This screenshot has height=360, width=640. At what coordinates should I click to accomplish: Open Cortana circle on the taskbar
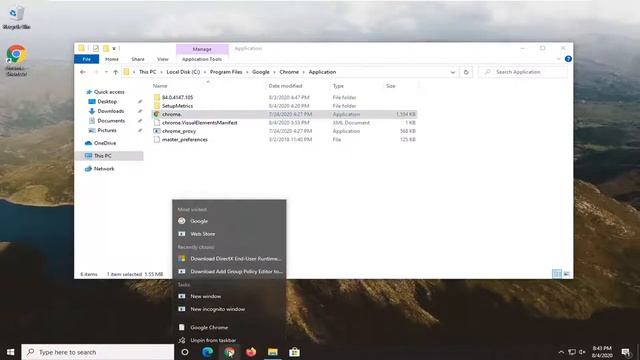point(185,352)
